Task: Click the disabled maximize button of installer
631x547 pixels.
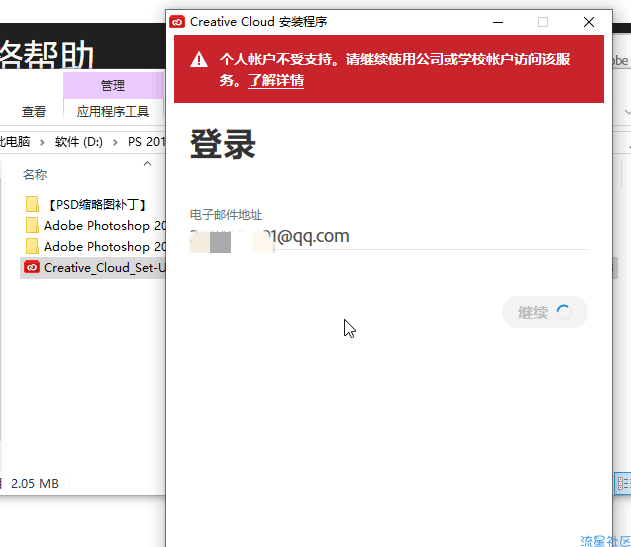Action: point(543,22)
